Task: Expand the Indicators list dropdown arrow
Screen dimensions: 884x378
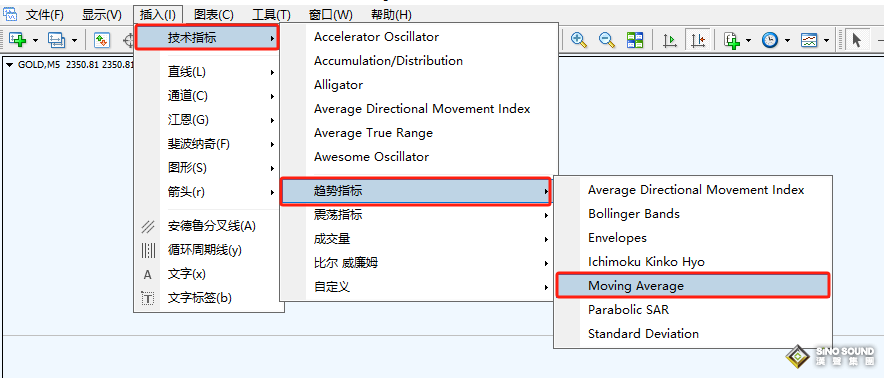Action: pyautogui.click(x=749, y=41)
